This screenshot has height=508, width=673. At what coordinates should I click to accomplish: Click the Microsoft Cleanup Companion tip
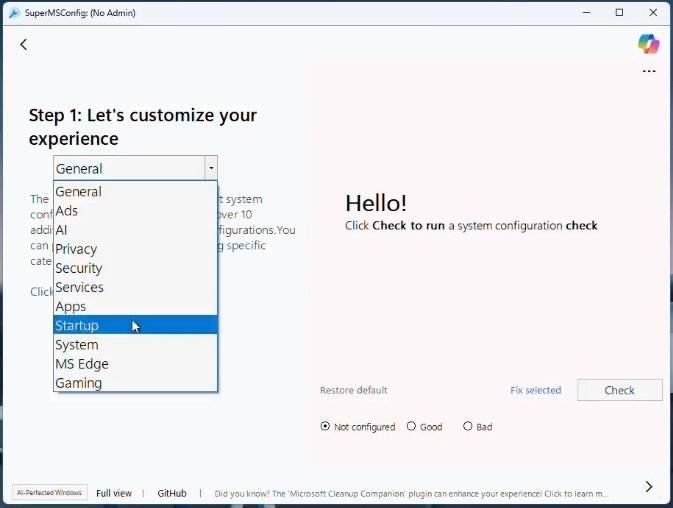pos(411,494)
